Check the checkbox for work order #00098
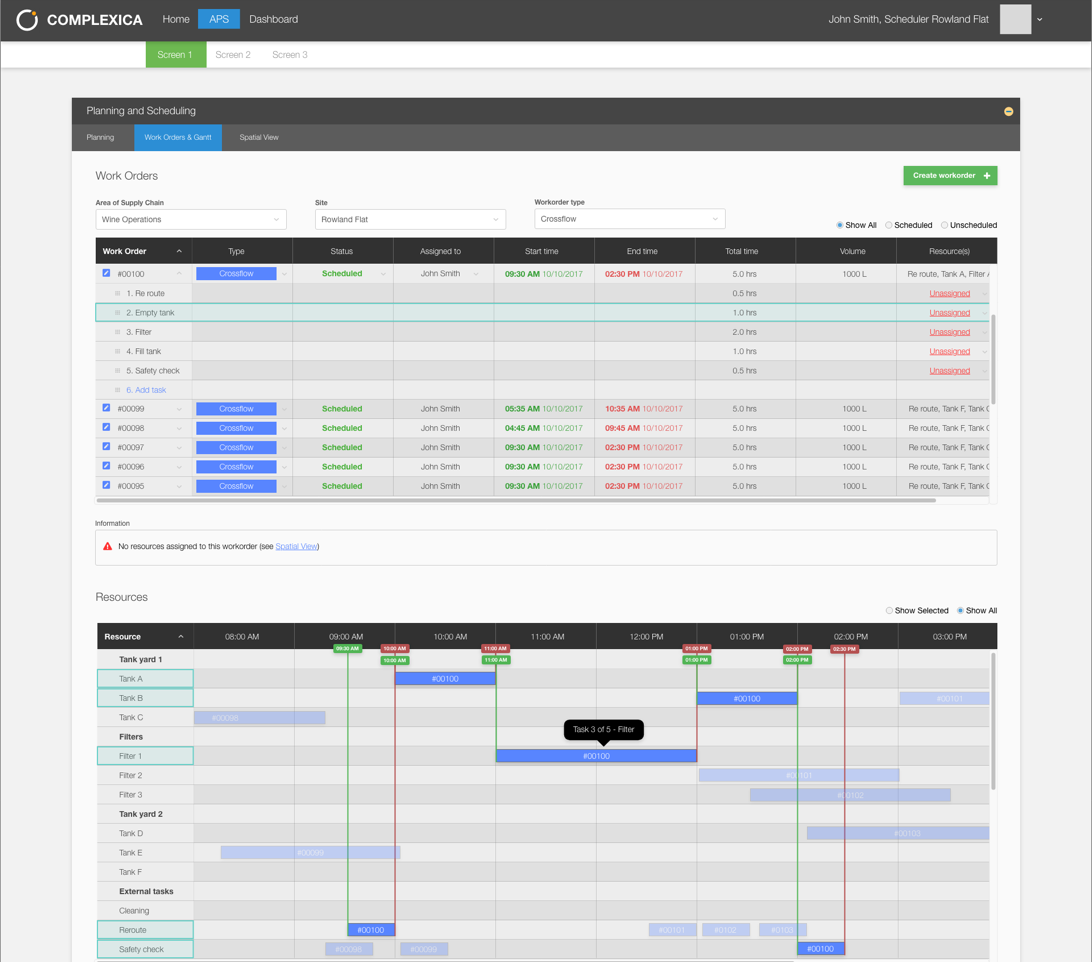This screenshot has height=962, width=1092. pos(106,427)
